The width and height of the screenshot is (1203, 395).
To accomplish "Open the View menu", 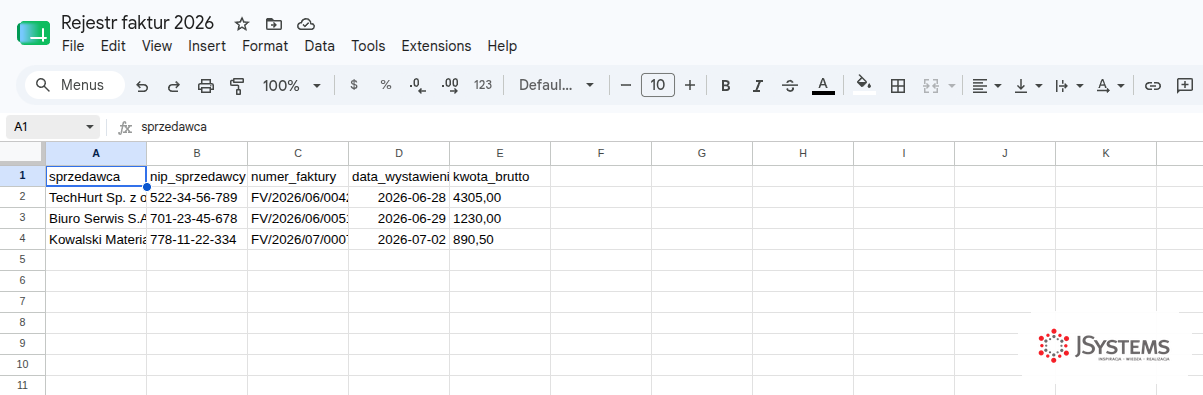I will pos(157,46).
